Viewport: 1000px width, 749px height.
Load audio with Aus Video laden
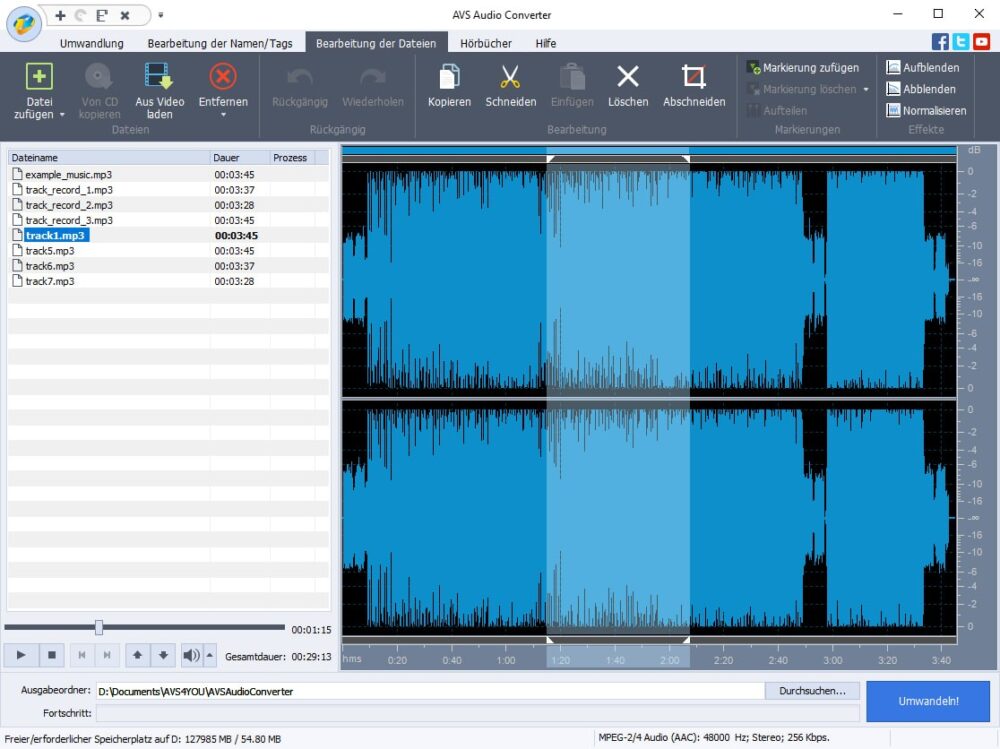(x=159, y=77)
